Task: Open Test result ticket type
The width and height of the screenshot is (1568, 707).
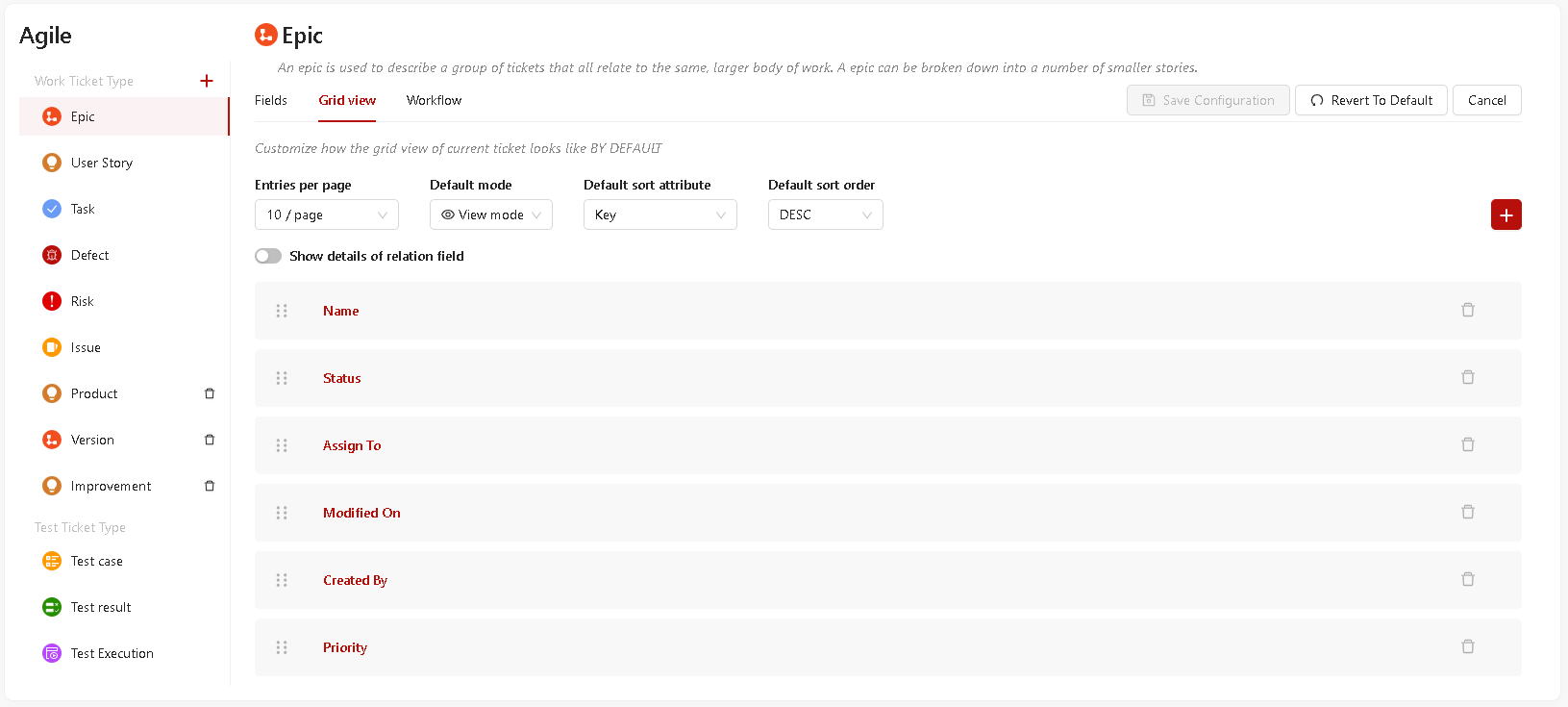Action: (124, 607)
